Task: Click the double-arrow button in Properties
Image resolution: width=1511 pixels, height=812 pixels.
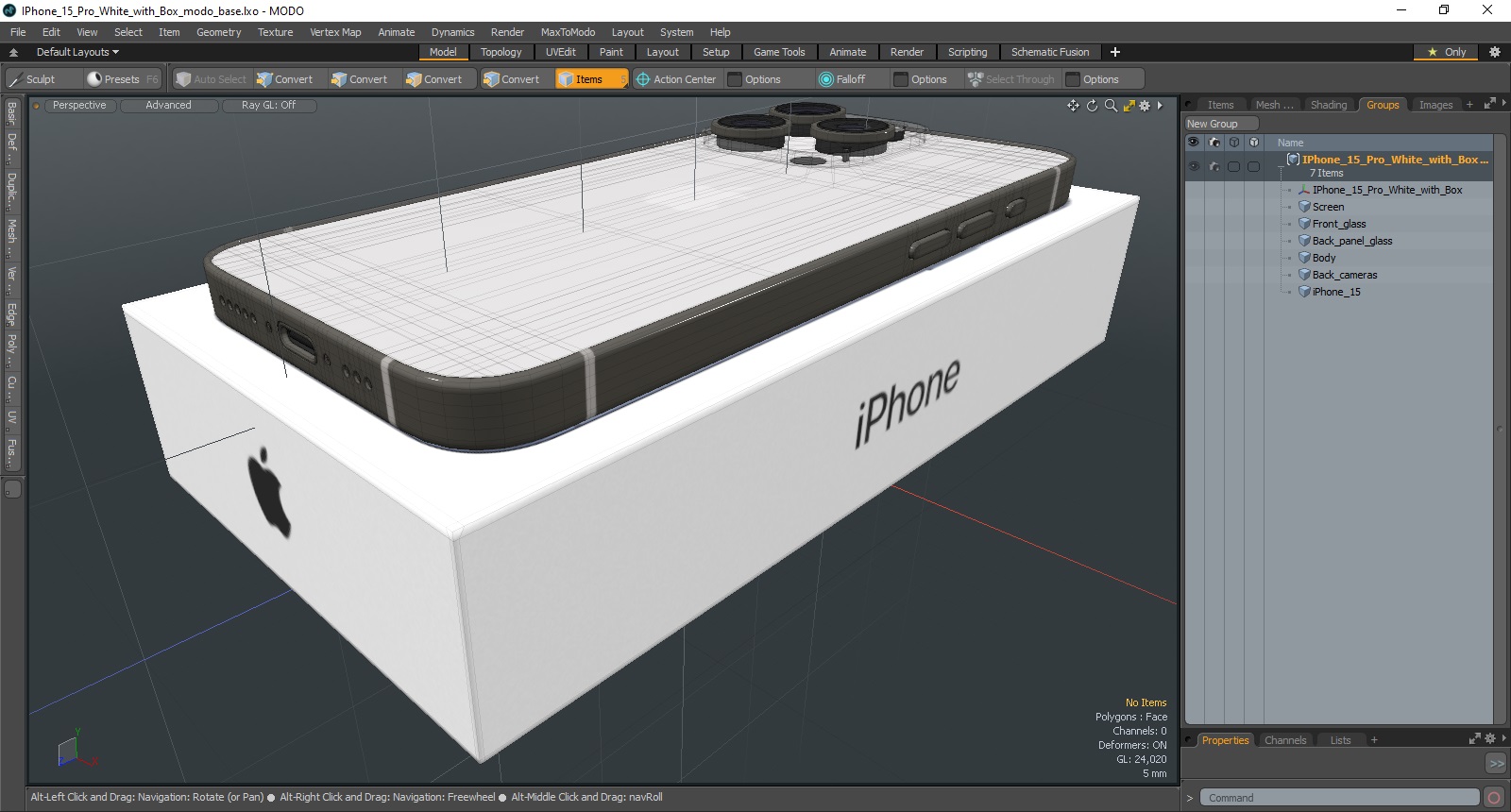Action: tap(1496, 763)
